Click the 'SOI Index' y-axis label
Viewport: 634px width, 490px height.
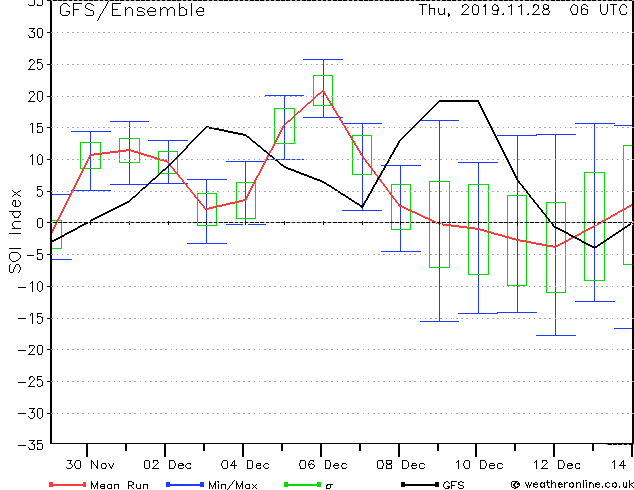coord(15,231)
